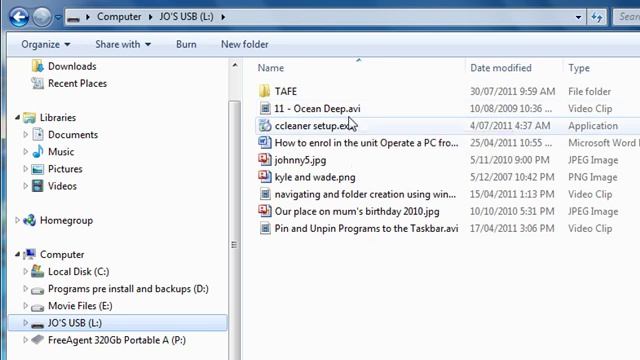Select the kyle and wade.png image icon
The height and width of the screenshot is (360, 640).
point(265,177)
